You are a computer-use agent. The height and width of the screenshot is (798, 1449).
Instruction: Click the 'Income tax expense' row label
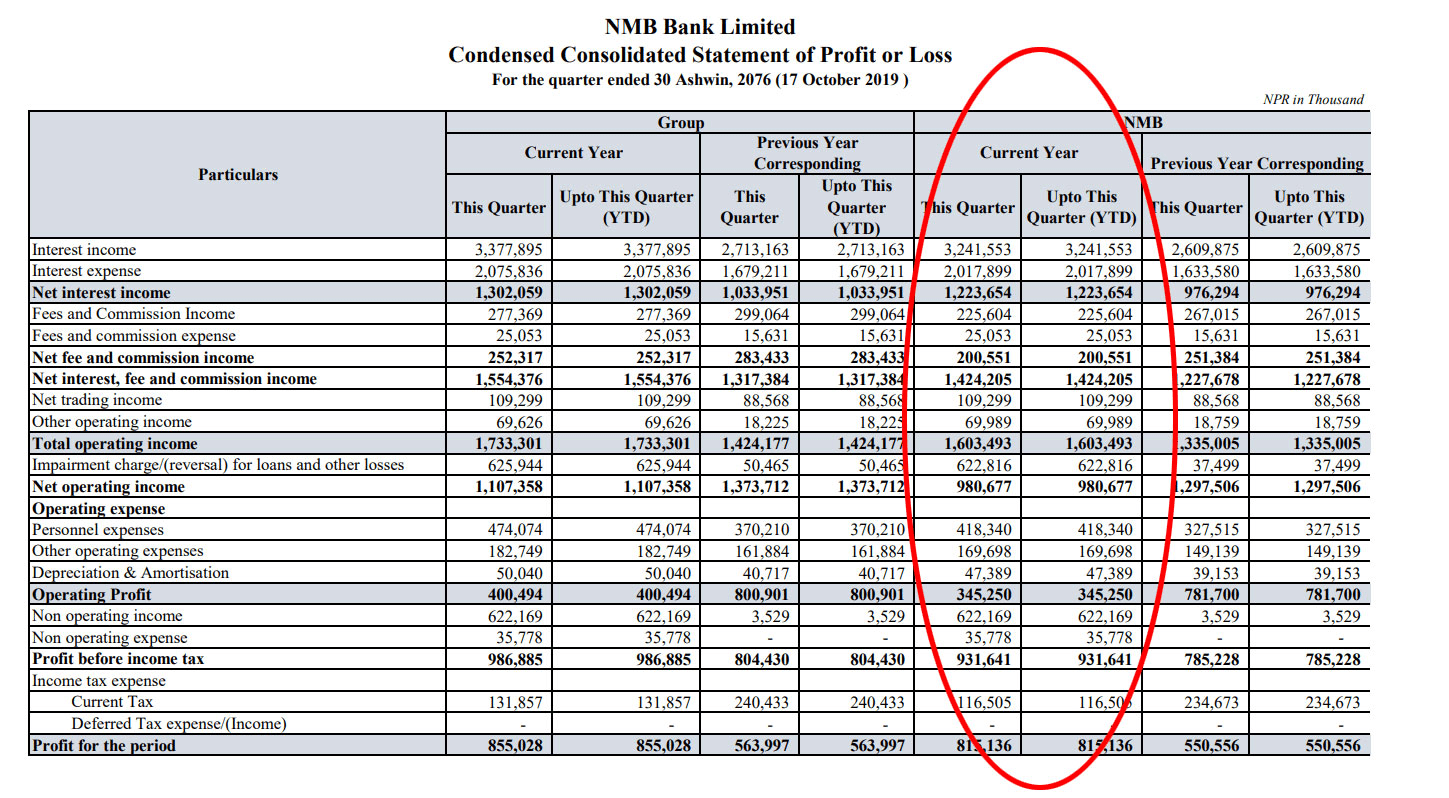pos(99,681)
